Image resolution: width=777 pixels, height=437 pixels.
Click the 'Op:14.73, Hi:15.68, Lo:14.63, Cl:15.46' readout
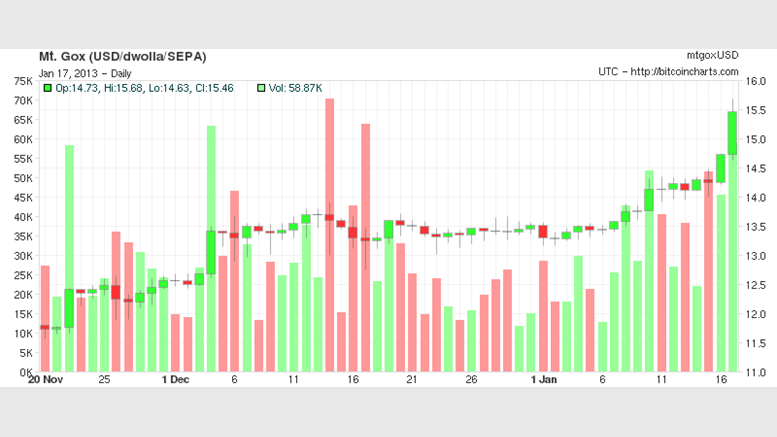coord(144,88)
